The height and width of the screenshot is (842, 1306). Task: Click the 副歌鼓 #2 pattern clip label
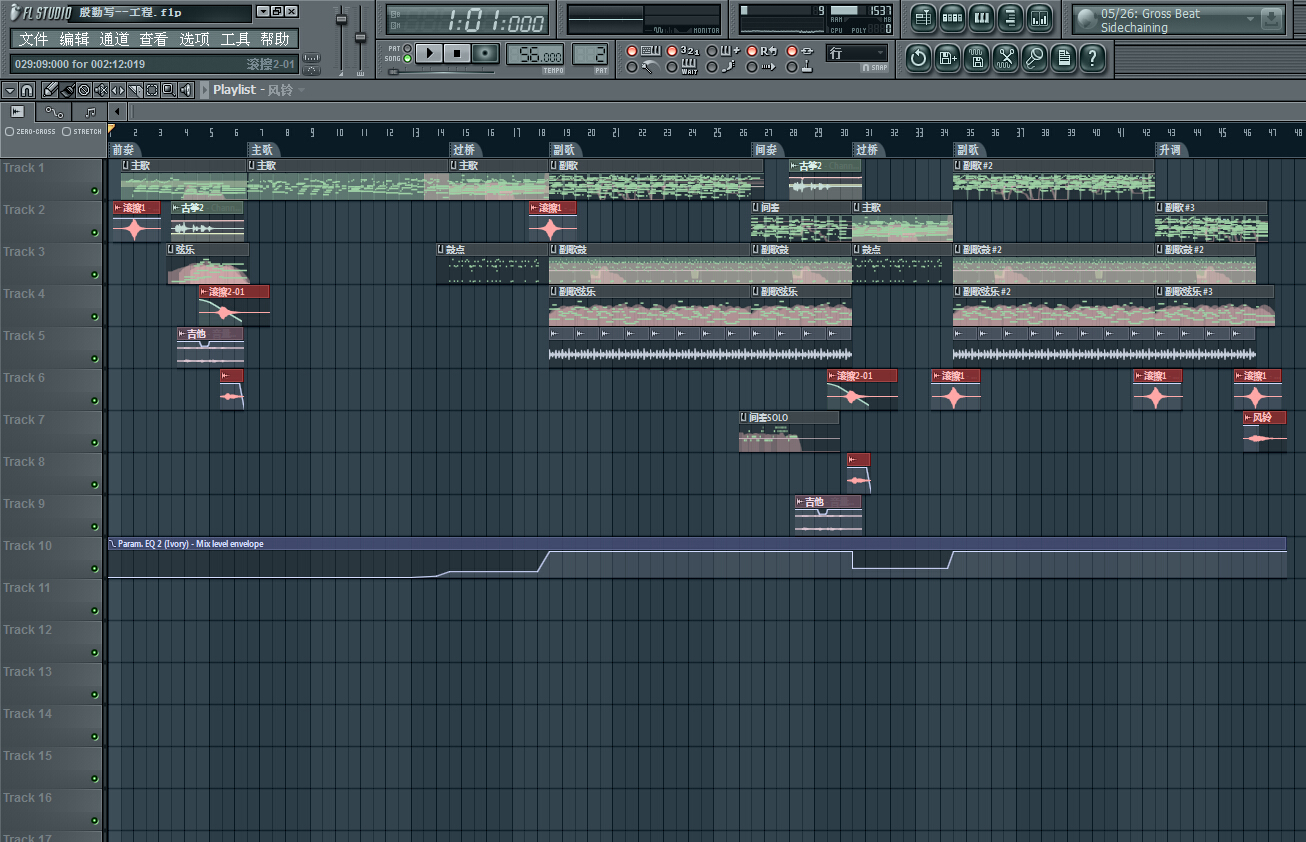click(x=985, y=249)
